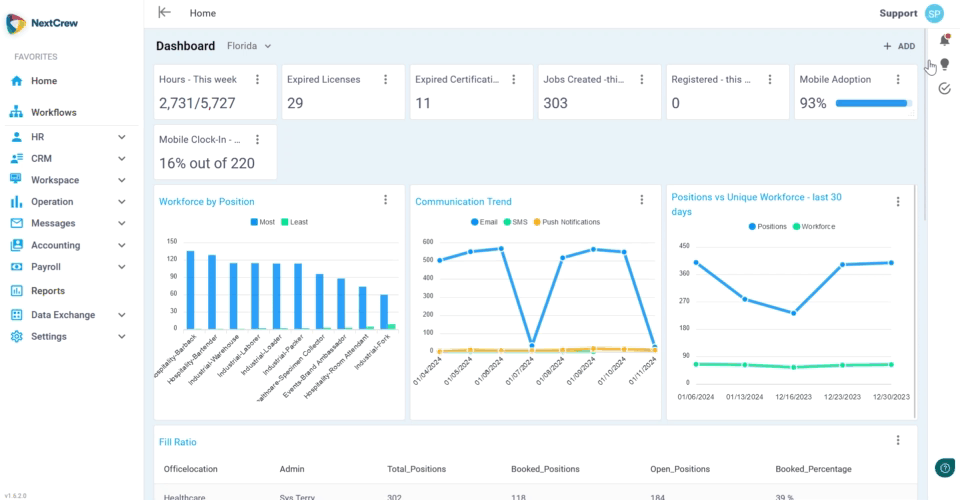The image size is (960, 500).
Task: Expand the Payroll menu chevron
Action: [122, 267]
